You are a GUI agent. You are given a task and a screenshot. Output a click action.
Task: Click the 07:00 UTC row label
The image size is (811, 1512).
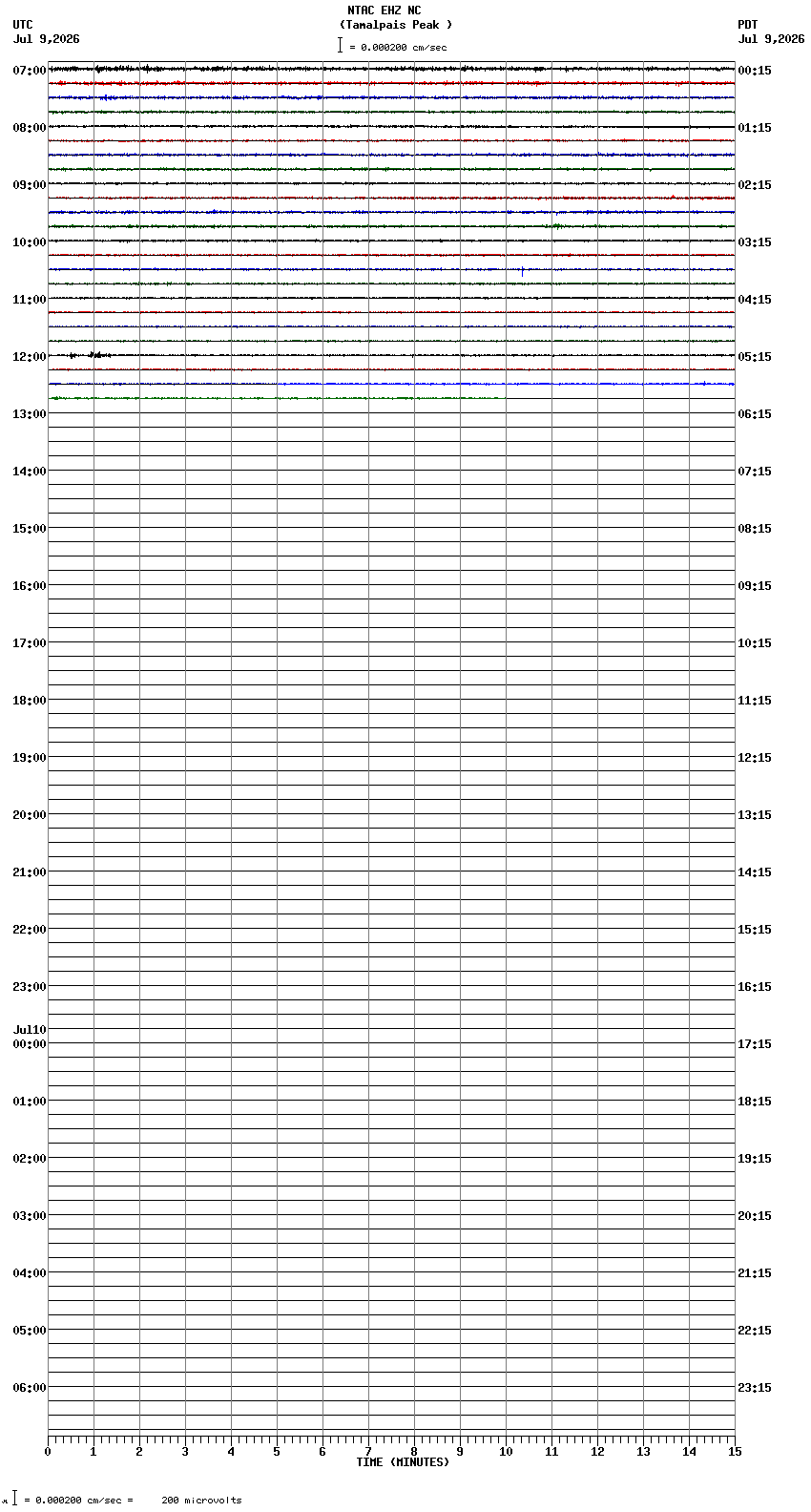coord(30,71)
